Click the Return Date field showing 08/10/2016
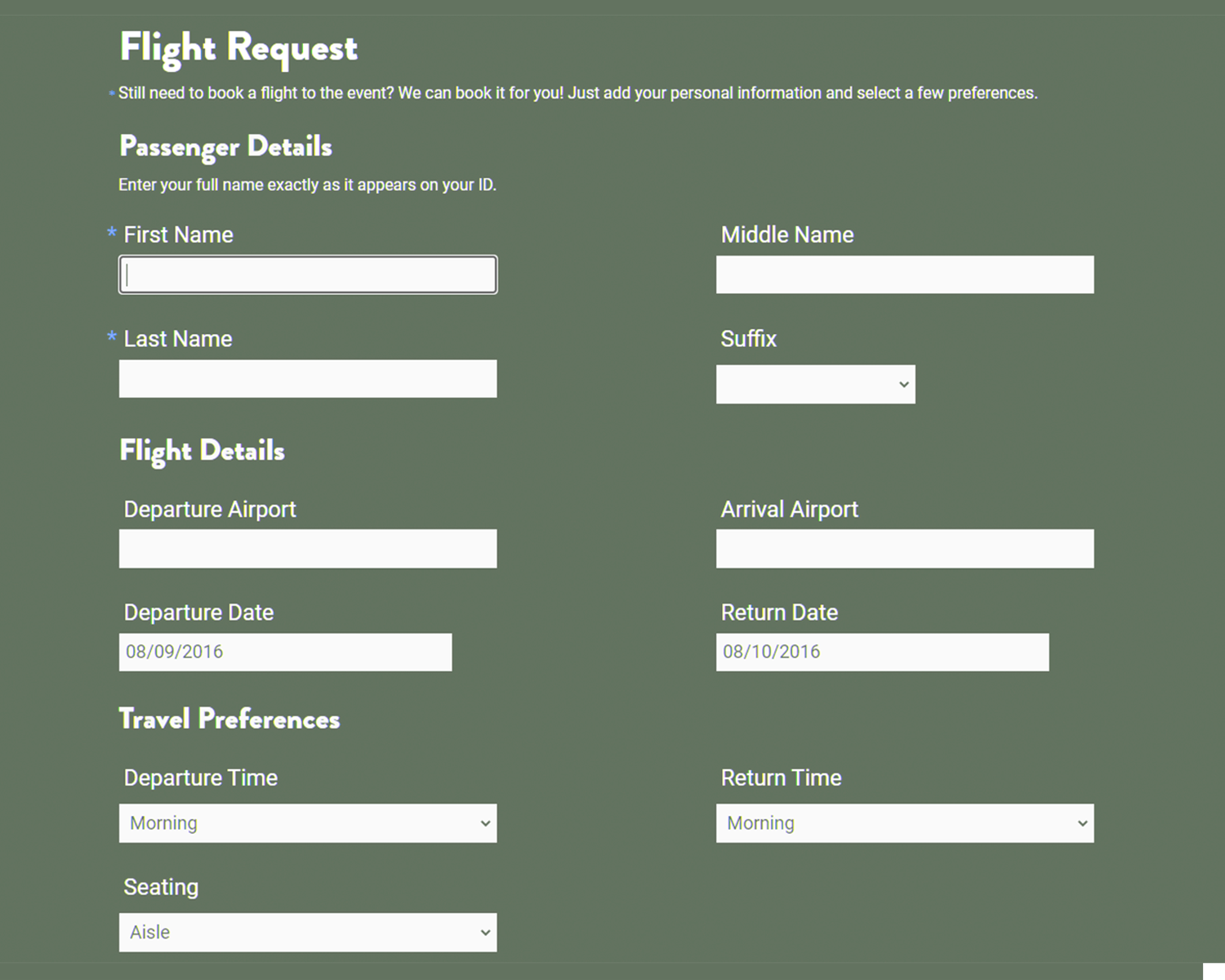Screen dimensions: 1225x980 882,653
